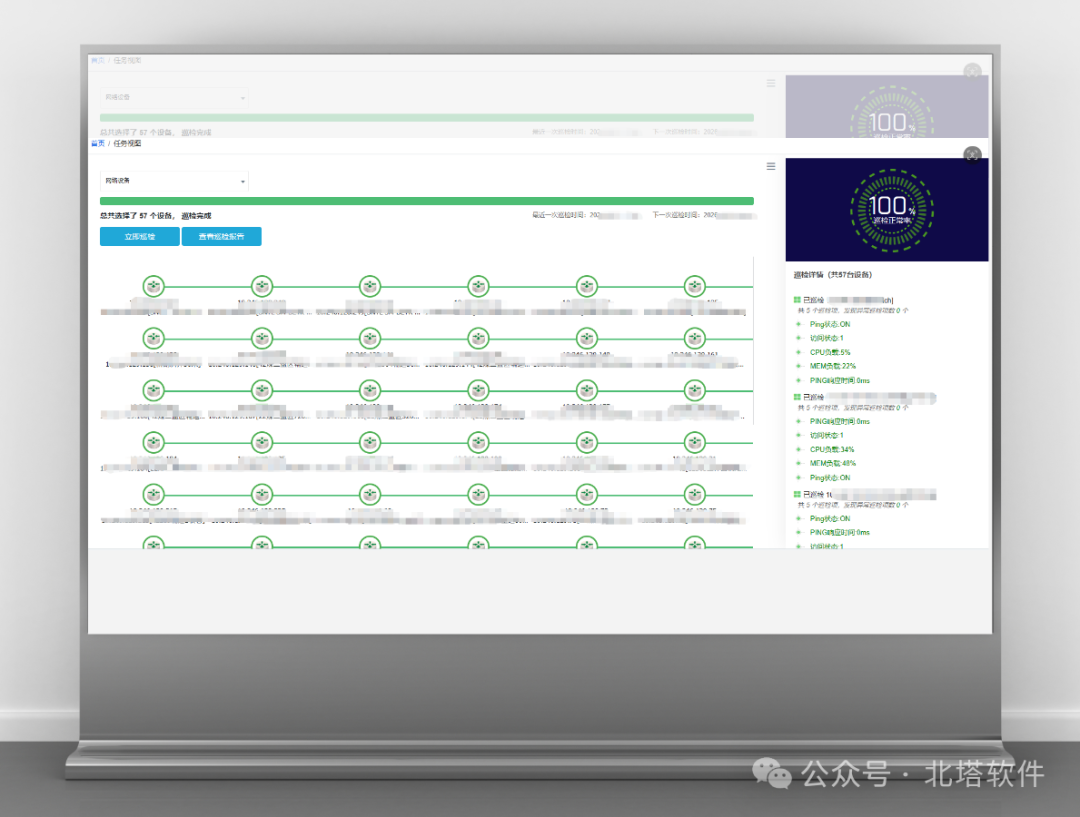
Task: Select first device node icon in fourth row
Action: point(154,442)
